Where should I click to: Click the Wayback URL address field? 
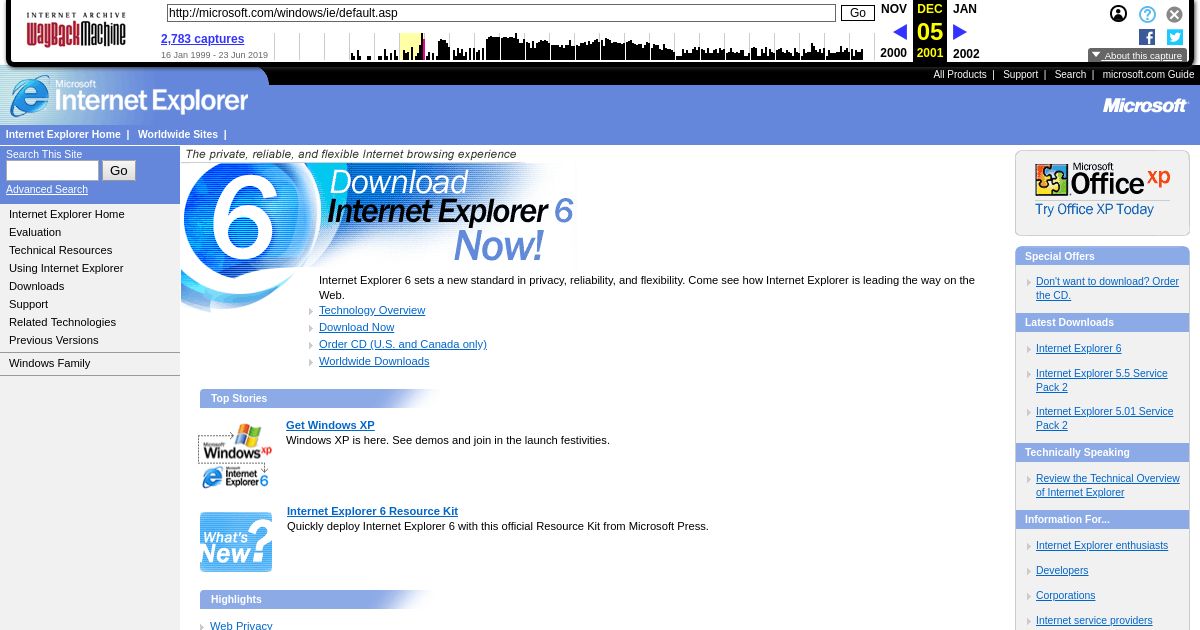(501, 13)
